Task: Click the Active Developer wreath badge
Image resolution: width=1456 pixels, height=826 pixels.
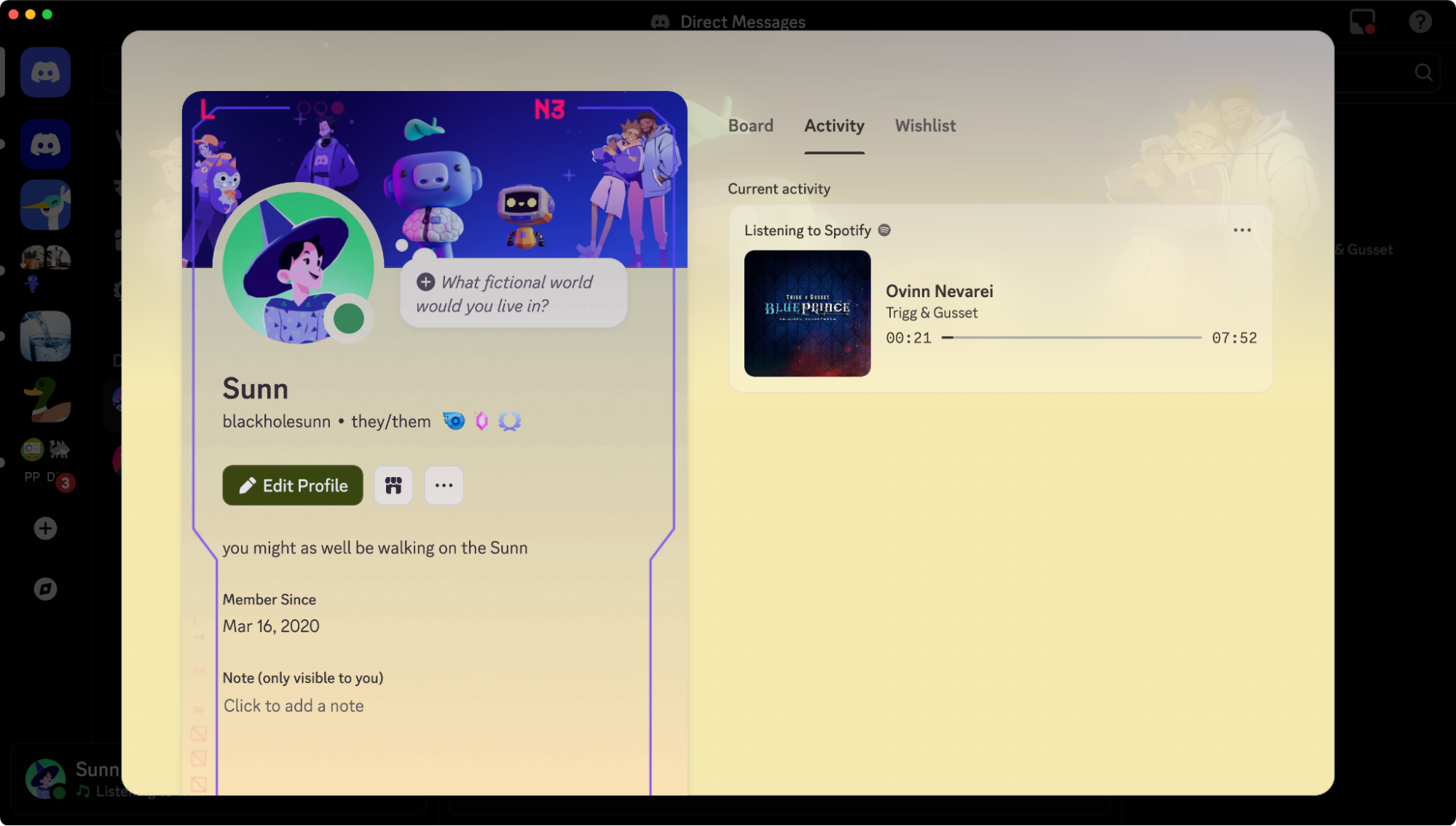Action: (509, 420)
